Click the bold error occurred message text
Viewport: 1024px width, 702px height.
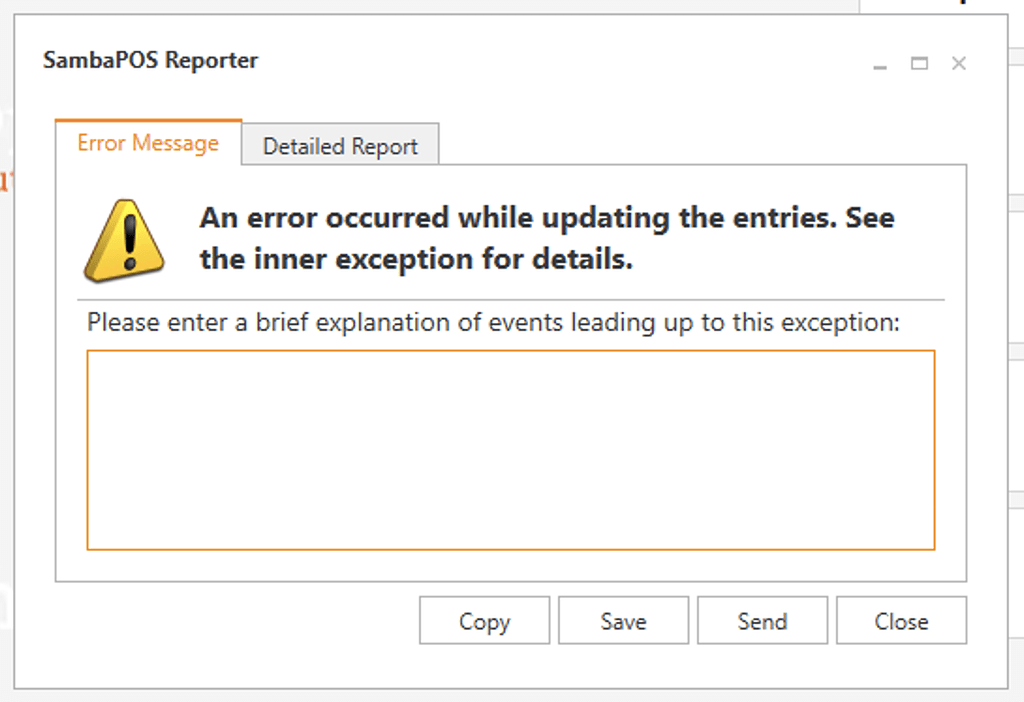tap(546, 218)
